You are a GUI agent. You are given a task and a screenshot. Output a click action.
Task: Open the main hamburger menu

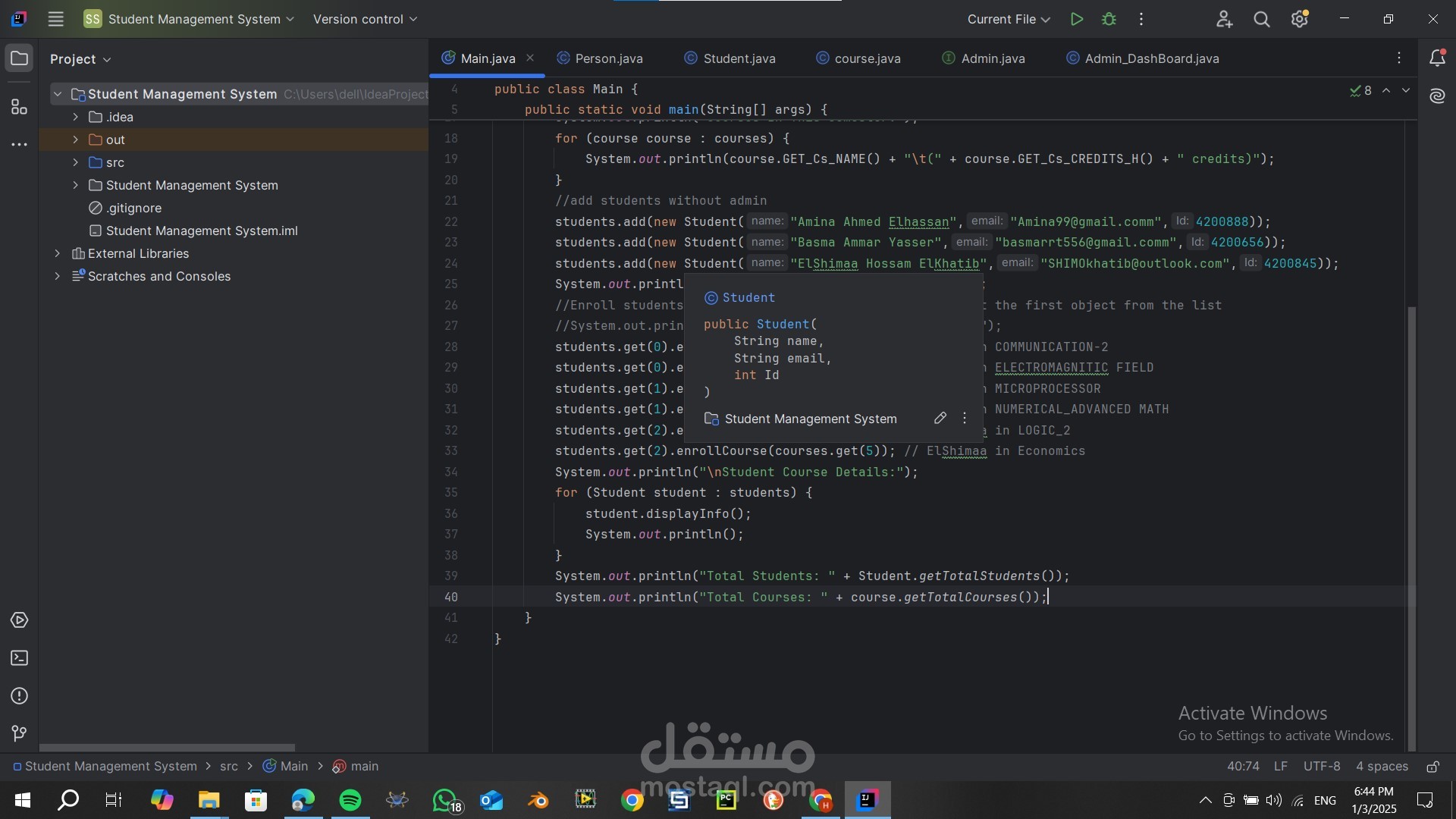click(x=55, y=19)
